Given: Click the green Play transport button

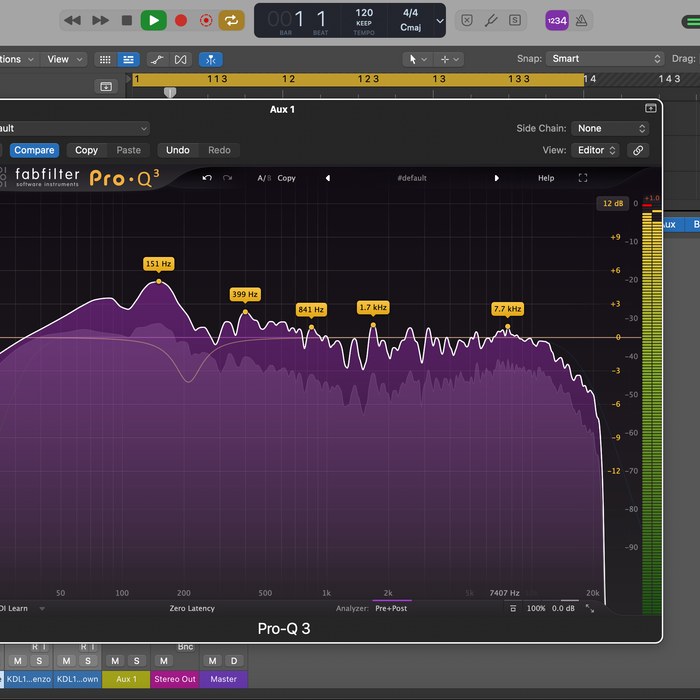Looking at the screenshot, I should 154,21.
